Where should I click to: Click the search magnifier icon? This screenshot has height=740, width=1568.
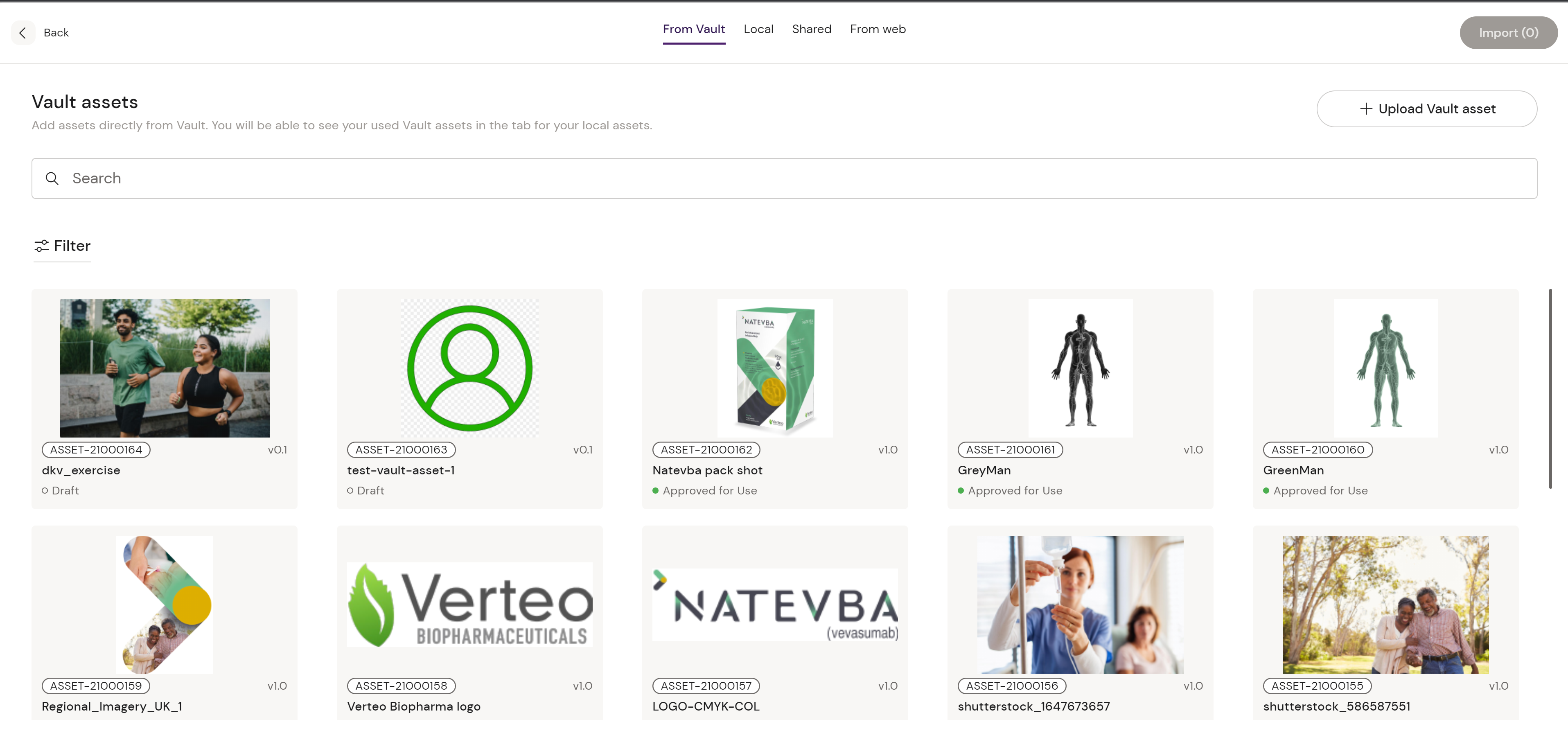(x=52, y=178)
